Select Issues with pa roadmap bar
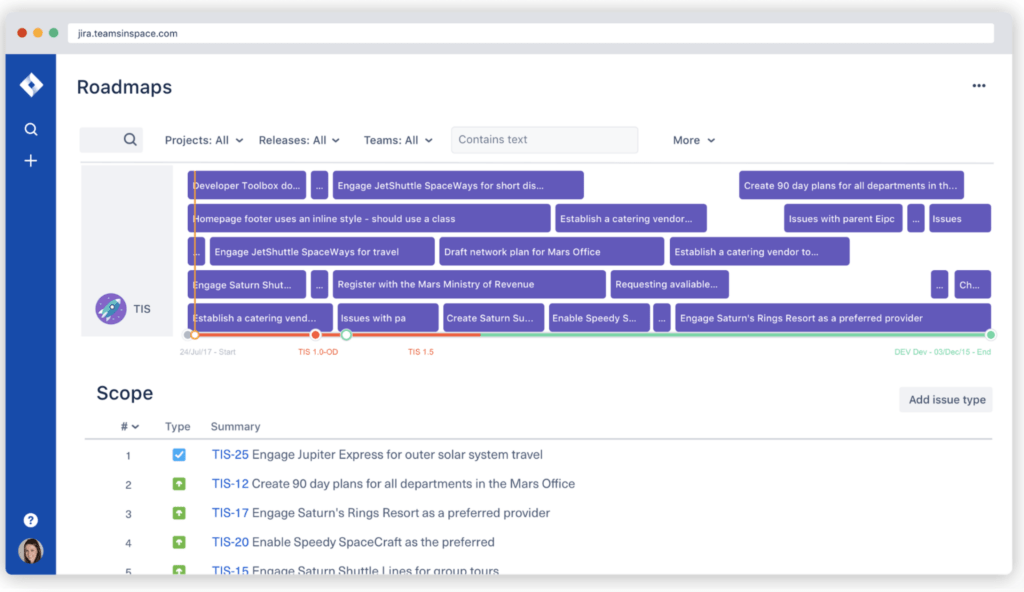This screenshot has width=1024, height=592. point(388,318)
